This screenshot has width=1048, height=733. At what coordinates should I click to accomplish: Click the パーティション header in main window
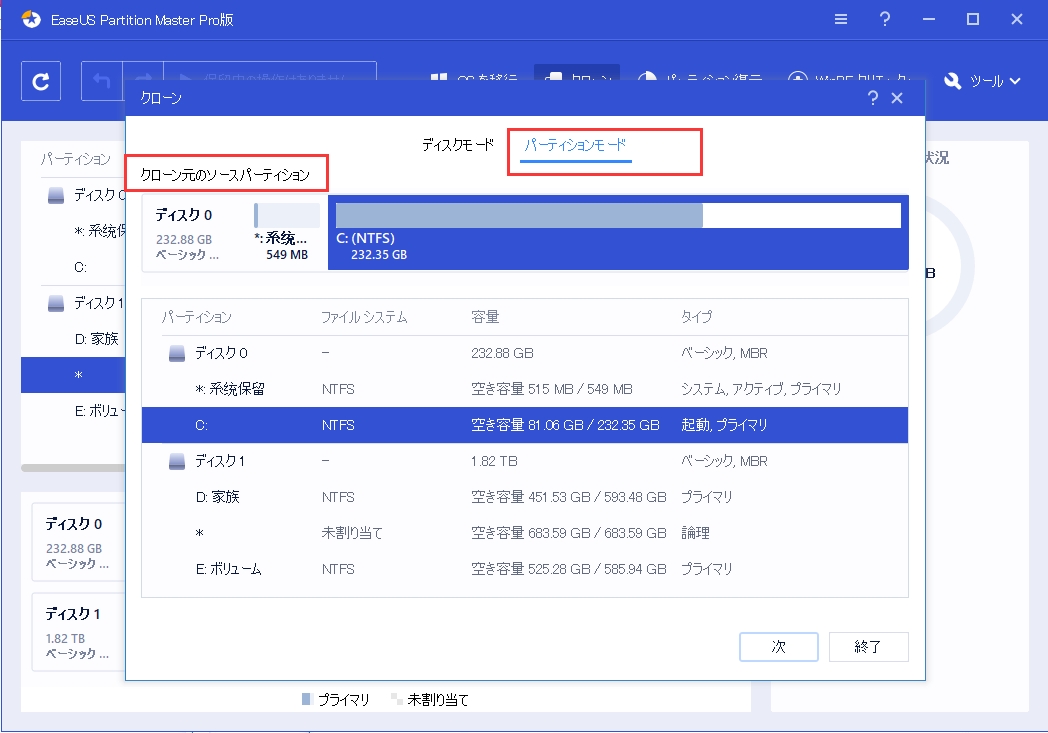(x=76, y=159)
